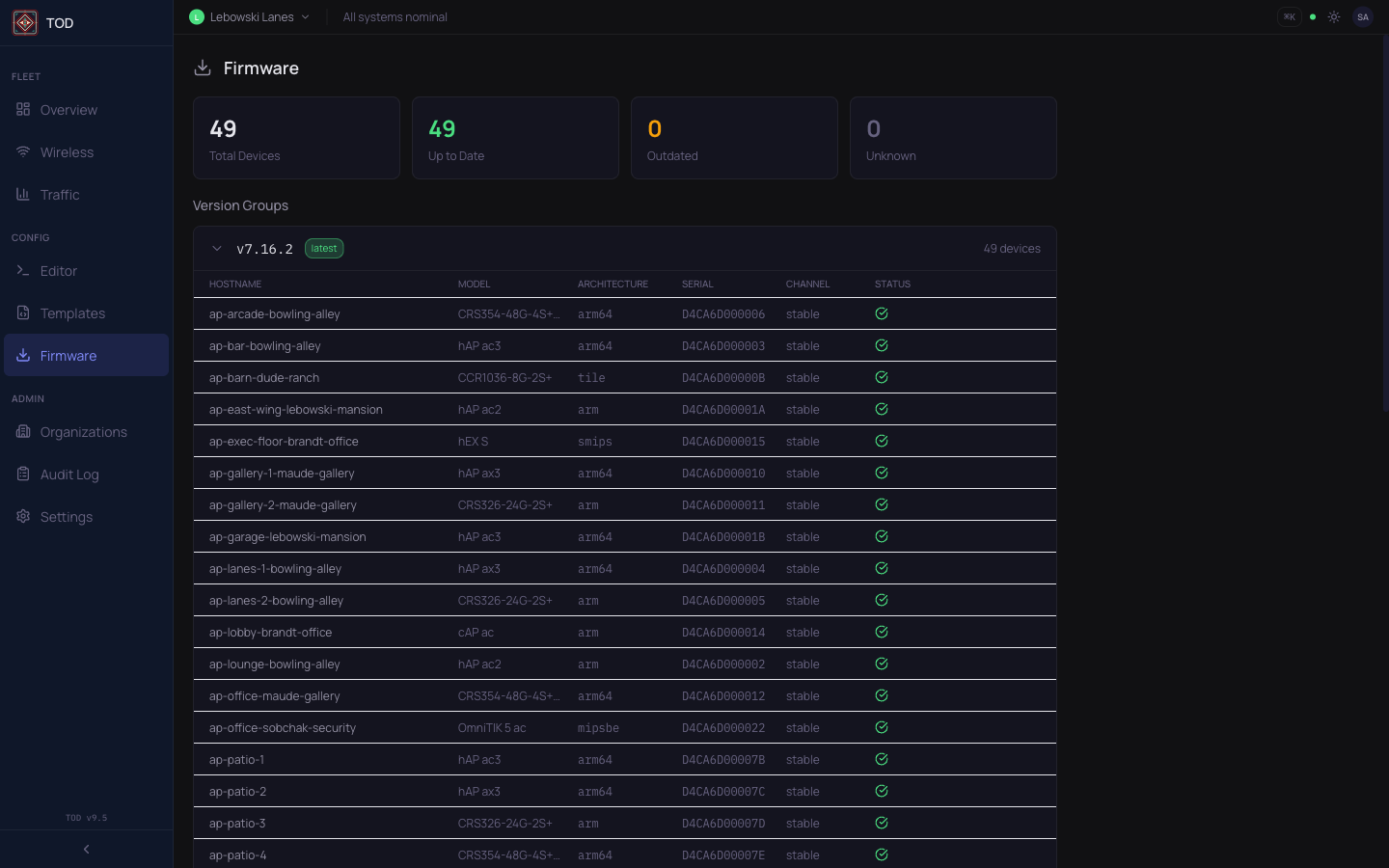1389x868 pixels.
Task: Open the Traffic chart icon
Action: point(23,195)
